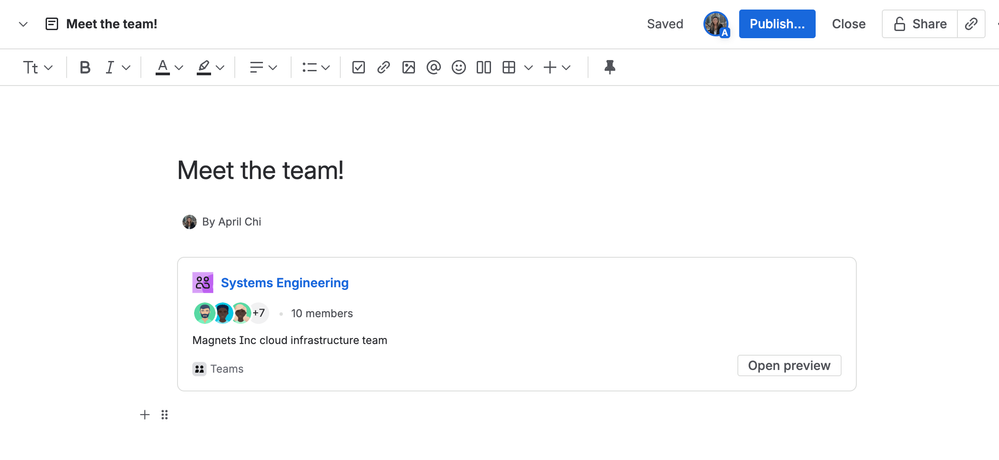Collapse the header chevron beside page title
The image size is (999, 460).
(23, 24)
